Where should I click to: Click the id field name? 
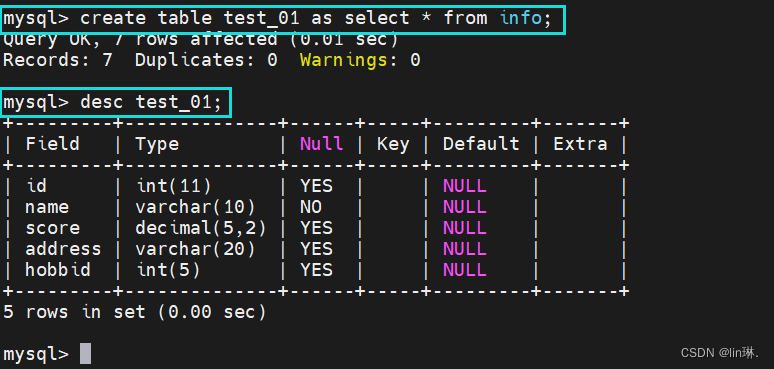tap(36, 186)
